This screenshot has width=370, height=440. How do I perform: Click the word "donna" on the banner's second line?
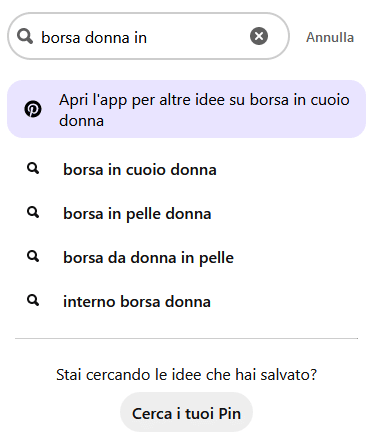pyautogui.click(x=82, y=120)
